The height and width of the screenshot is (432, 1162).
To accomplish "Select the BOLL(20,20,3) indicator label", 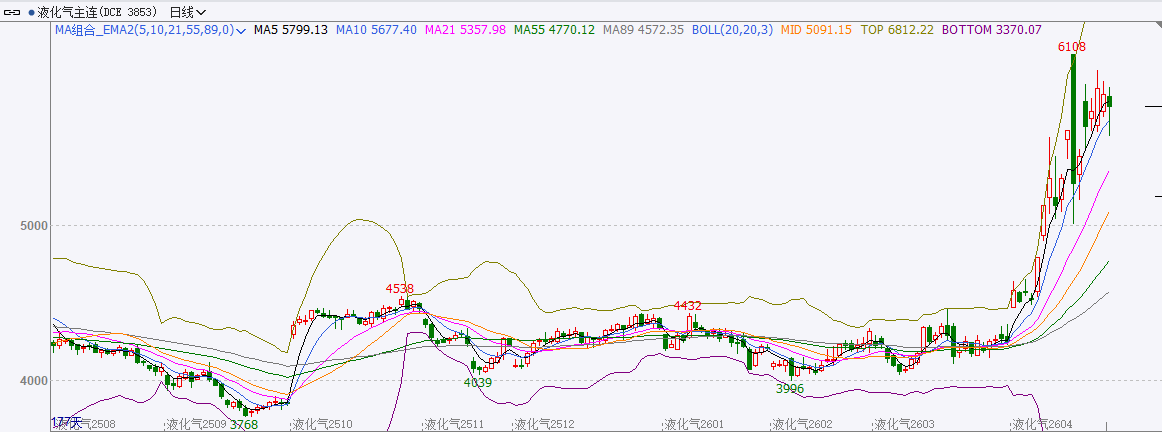I will [732, 31].
